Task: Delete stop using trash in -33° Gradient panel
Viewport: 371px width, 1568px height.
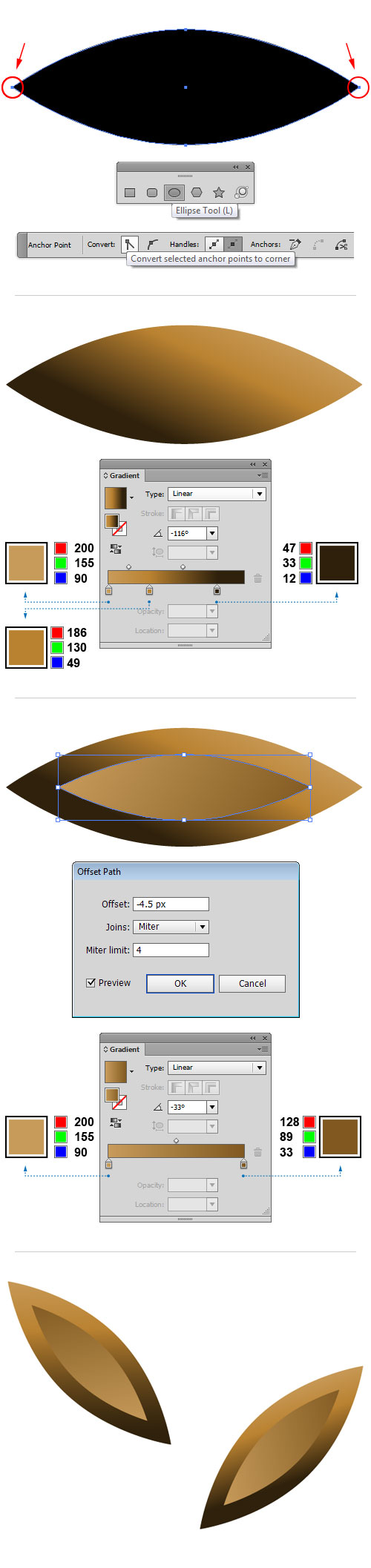Action: 257,1151
